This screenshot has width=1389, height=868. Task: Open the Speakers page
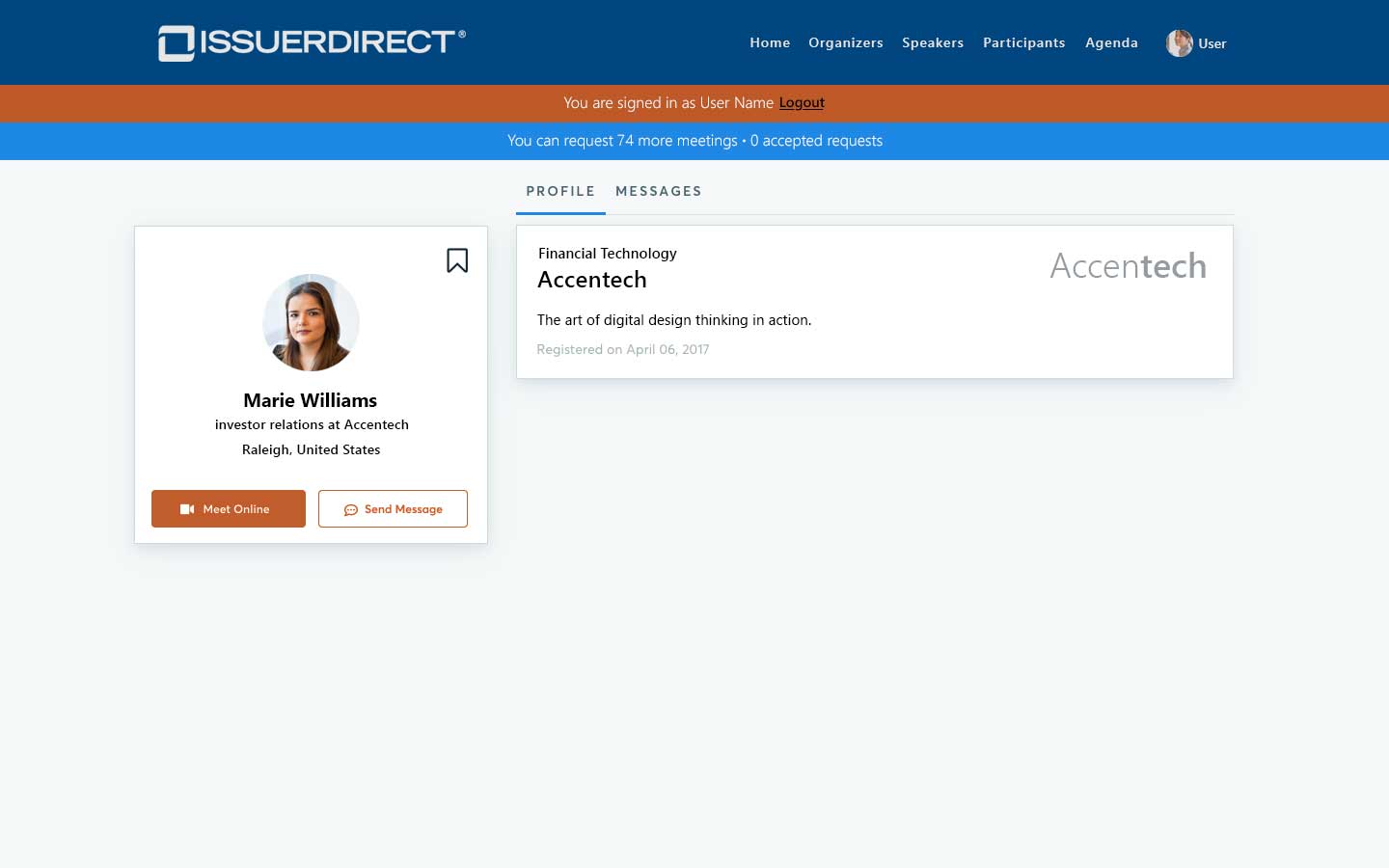[x=933, y=42]
